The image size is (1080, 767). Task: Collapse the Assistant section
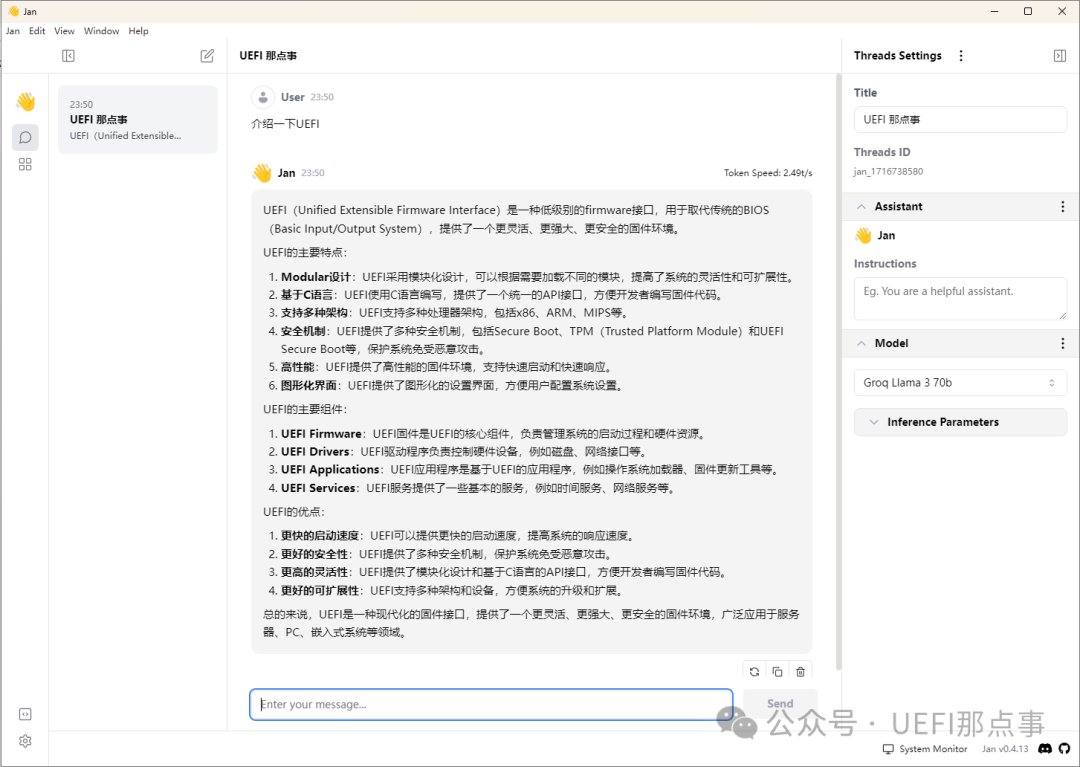tap(861, 206)
